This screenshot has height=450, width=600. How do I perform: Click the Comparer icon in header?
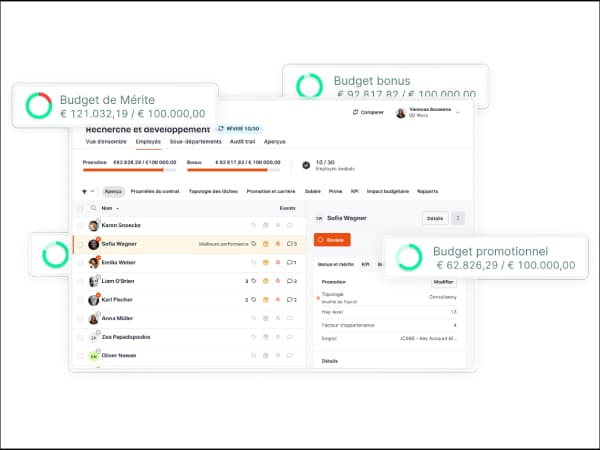pyautogui.click(x=355, y=112)
